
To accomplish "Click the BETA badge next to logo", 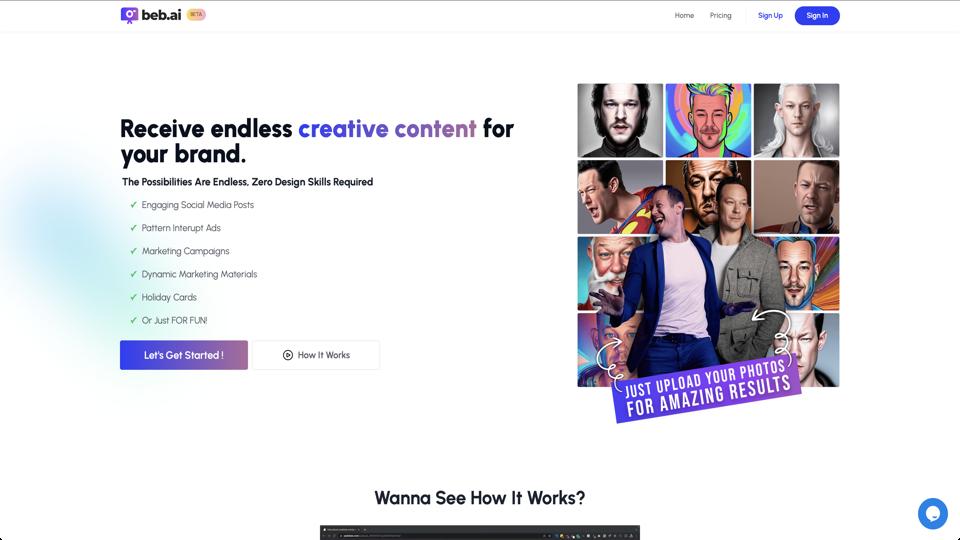I will click(x=196, y=15).
